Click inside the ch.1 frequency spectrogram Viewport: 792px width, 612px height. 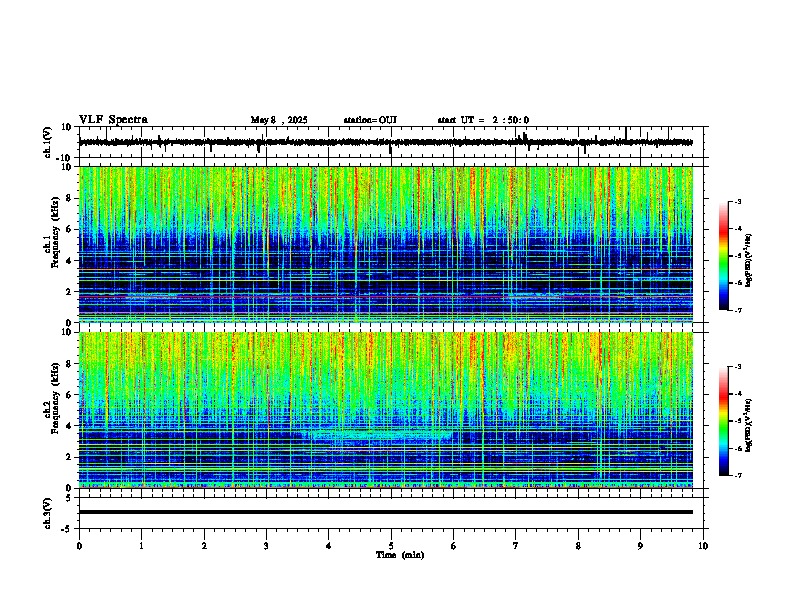coord(385,244)
